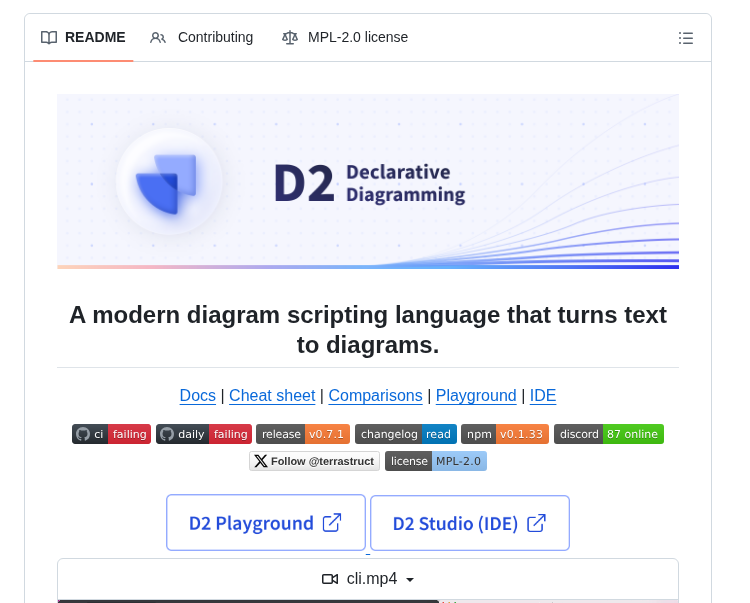Screen dimensions: 750x603
Task: Click the license MPL-2.0 badge
Action: coord(435,461)
